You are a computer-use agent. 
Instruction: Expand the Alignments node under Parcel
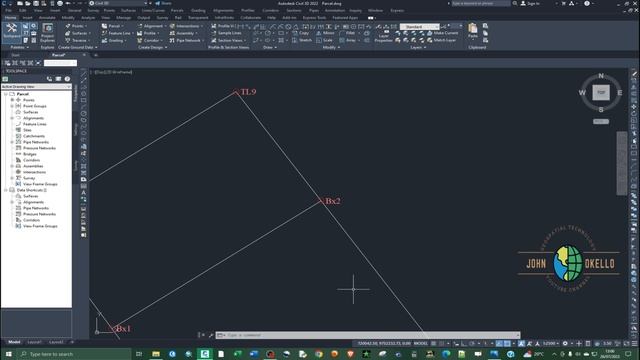tap(12, 118)
